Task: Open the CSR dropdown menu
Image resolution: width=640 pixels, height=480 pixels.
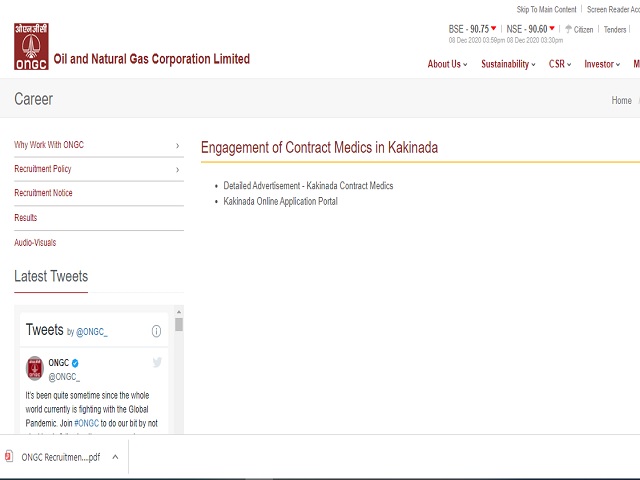Action: coord(560,64)
